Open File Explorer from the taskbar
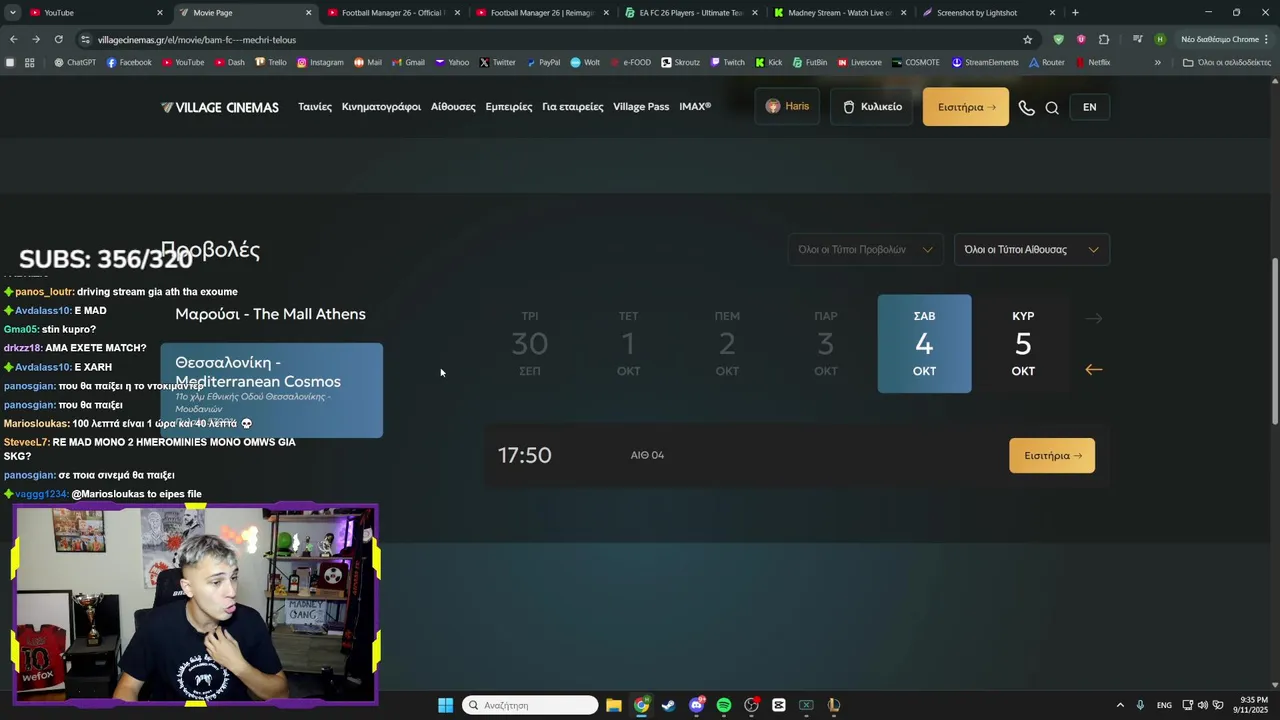 pyautogui.click(x=614, y=705)
